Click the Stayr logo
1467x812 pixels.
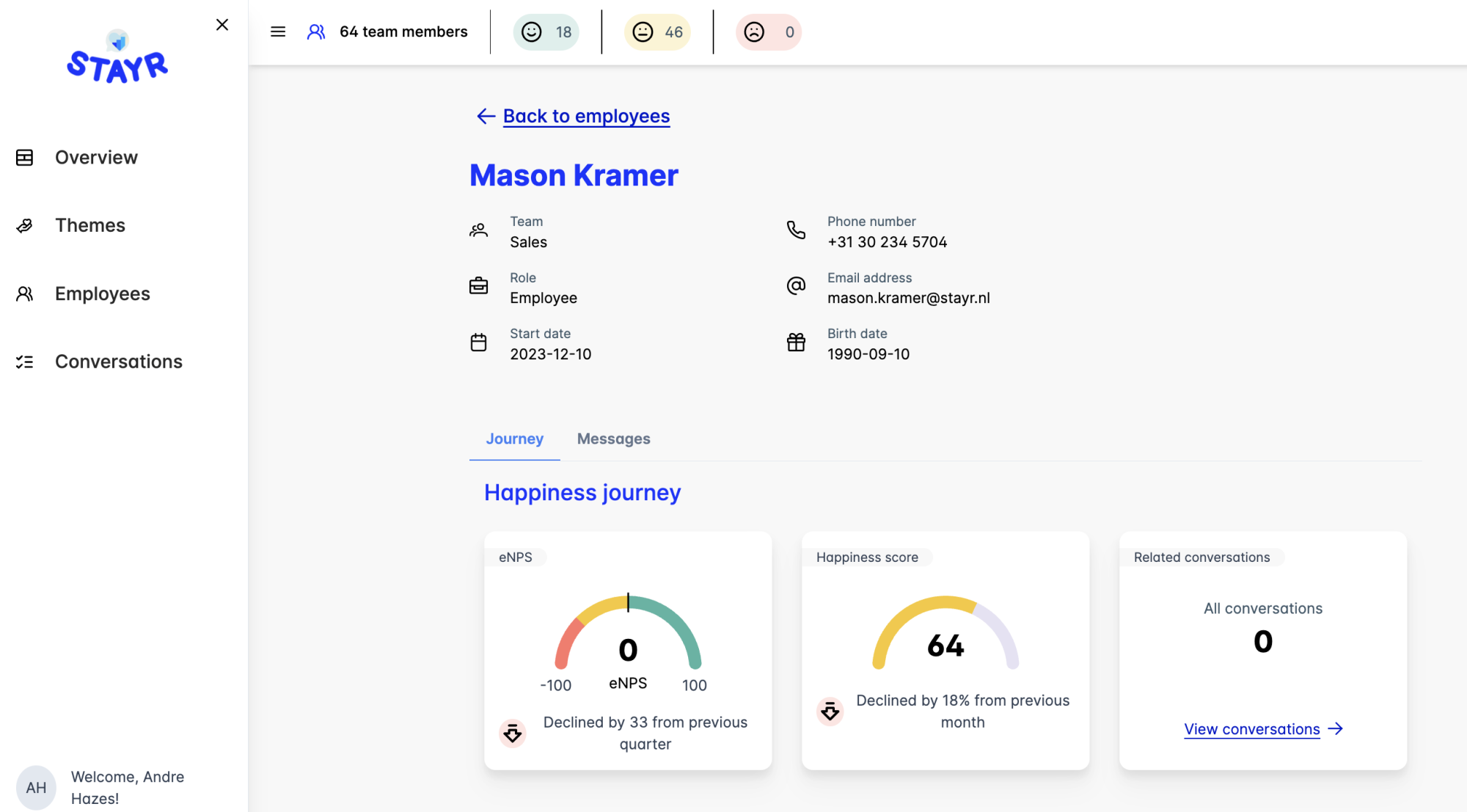point(117,57)
